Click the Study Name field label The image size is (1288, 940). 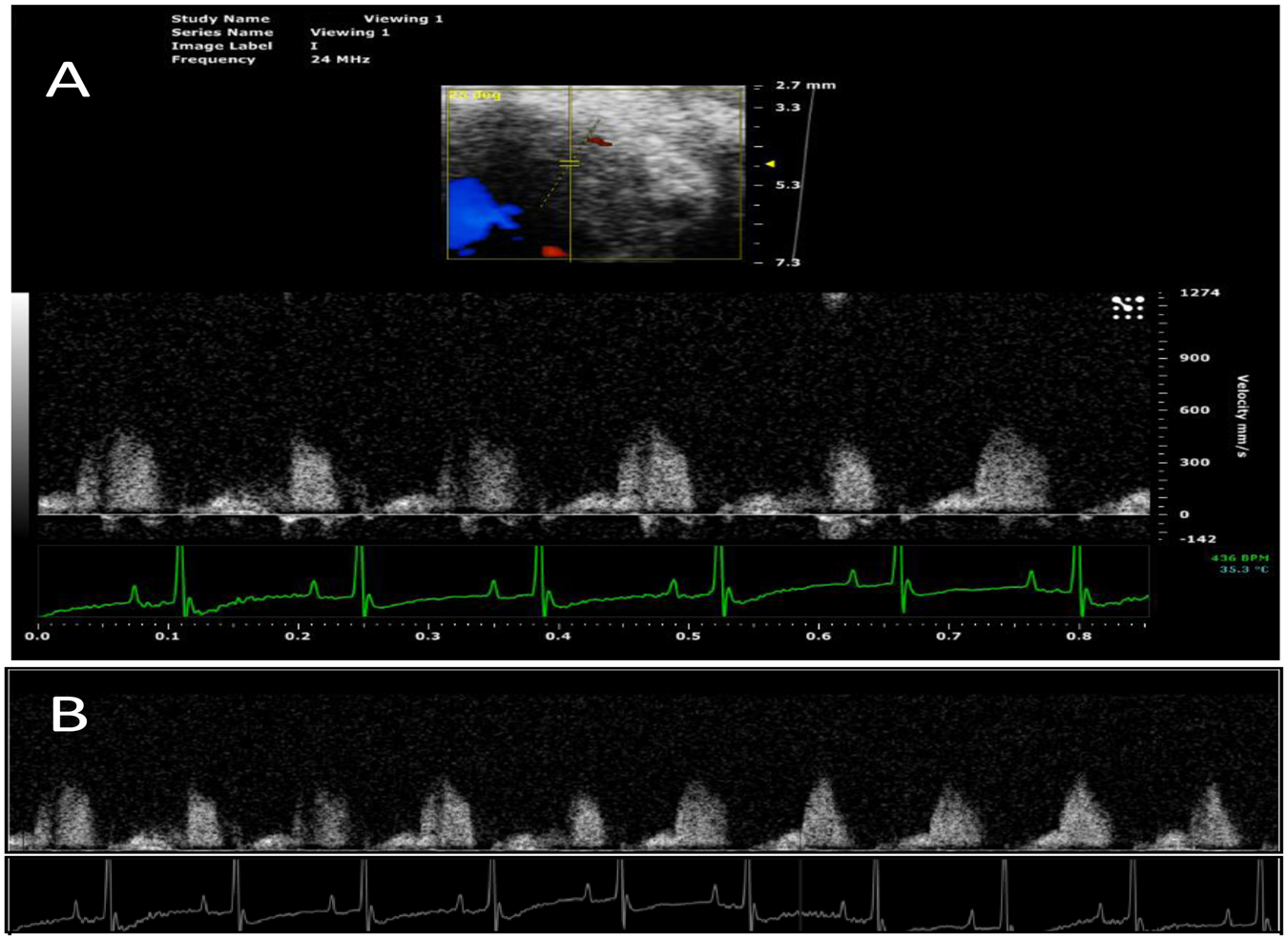pyautogui.click(x=220, y=18)
